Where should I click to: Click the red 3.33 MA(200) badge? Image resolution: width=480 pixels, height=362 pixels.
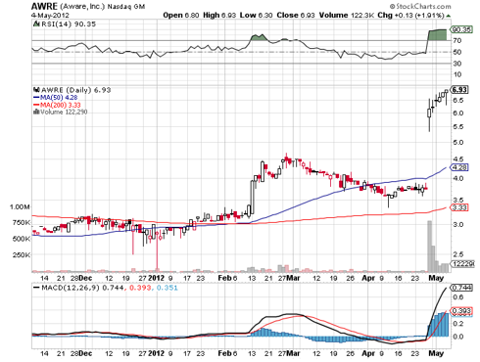(460, 208)
